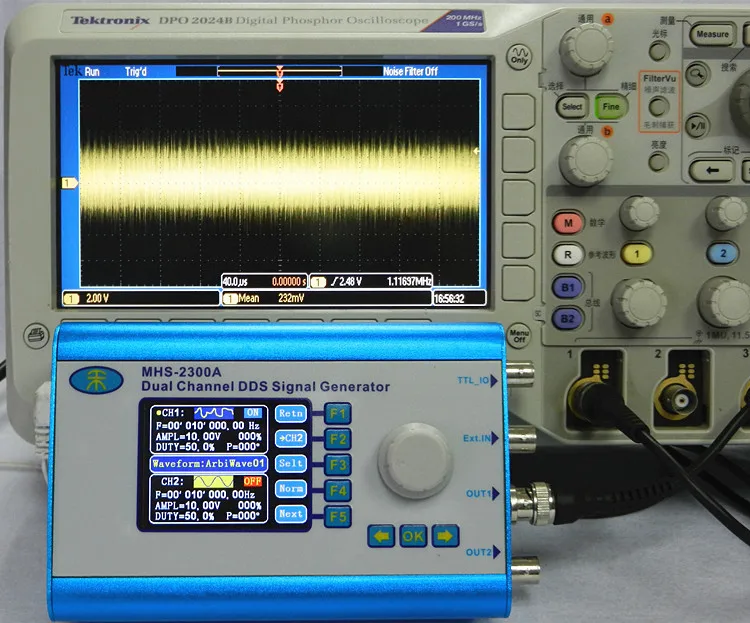Screen dimensions: 750x623
Task: Push the yellow left arrow key on generator
Action: coord(381,536)
